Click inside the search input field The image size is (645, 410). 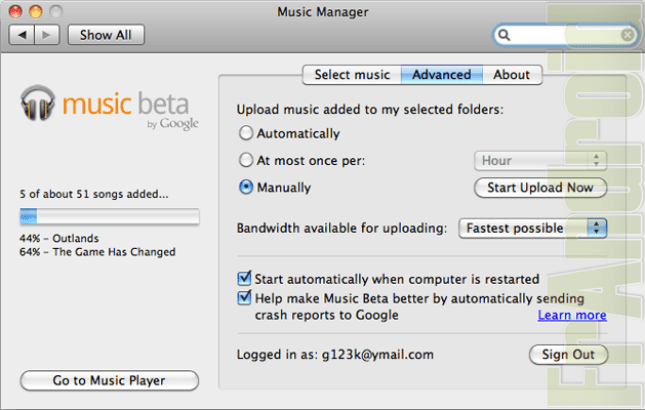click(x=566, y=35)
